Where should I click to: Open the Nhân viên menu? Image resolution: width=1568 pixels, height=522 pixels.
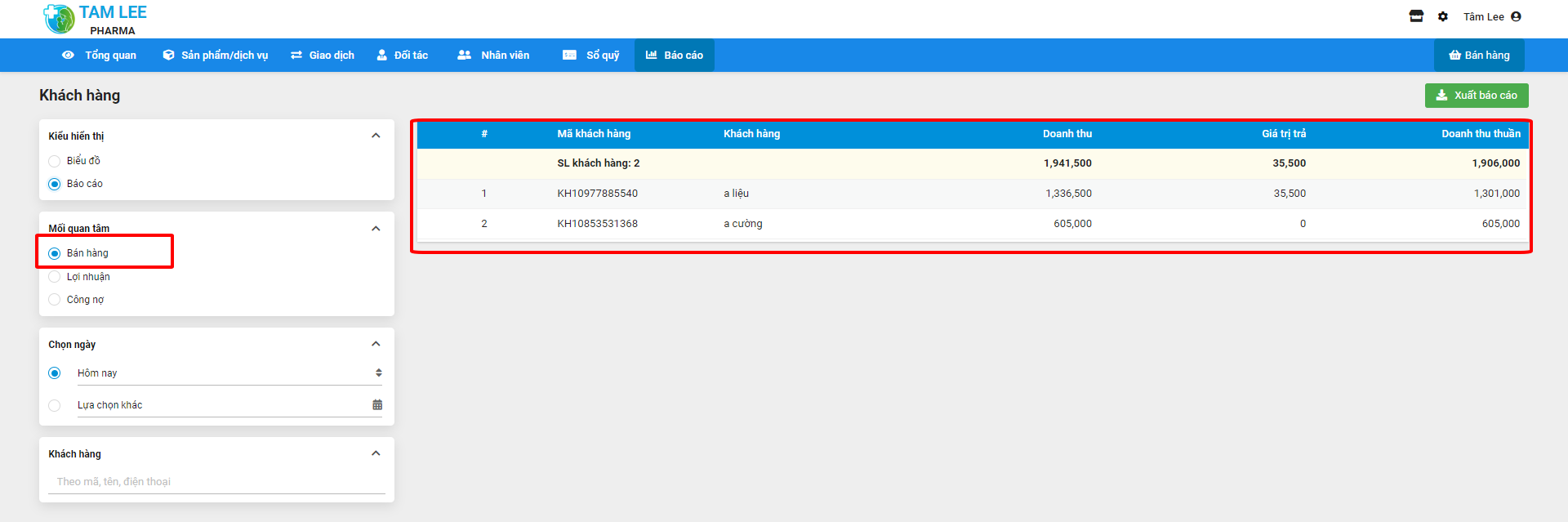tap(493, 55)
